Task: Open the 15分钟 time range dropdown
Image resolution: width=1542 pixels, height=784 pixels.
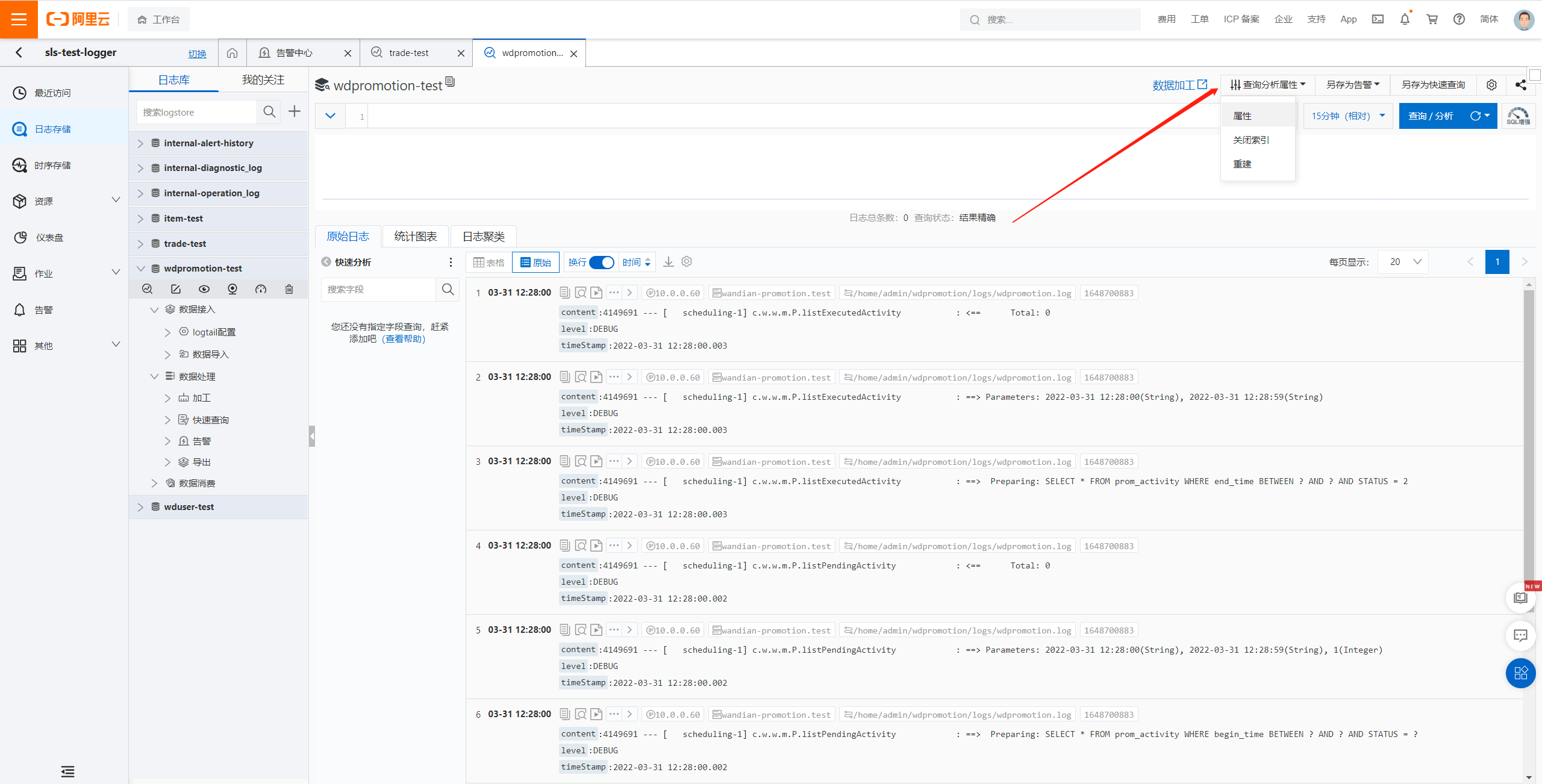Action: 1348,116
